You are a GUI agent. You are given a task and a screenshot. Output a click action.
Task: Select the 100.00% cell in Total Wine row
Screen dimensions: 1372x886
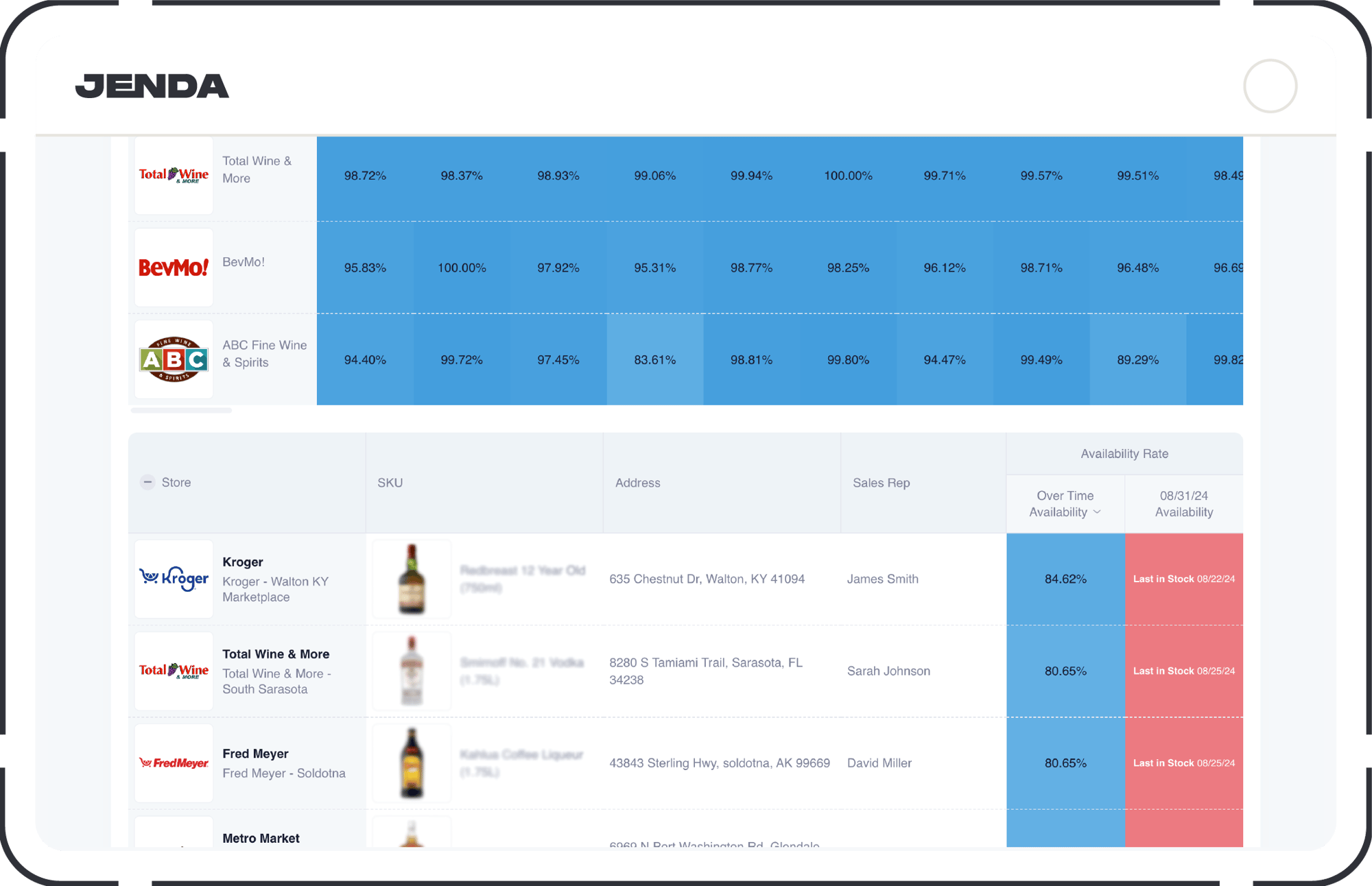(x=848, y=176)
